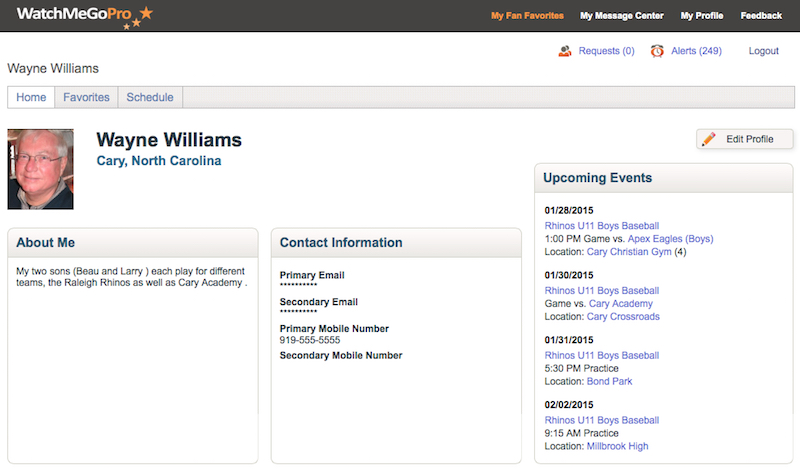Go to My Profile in top navigation
The height and width of the screenshot is (469, 800).
(x=702, y=16)
